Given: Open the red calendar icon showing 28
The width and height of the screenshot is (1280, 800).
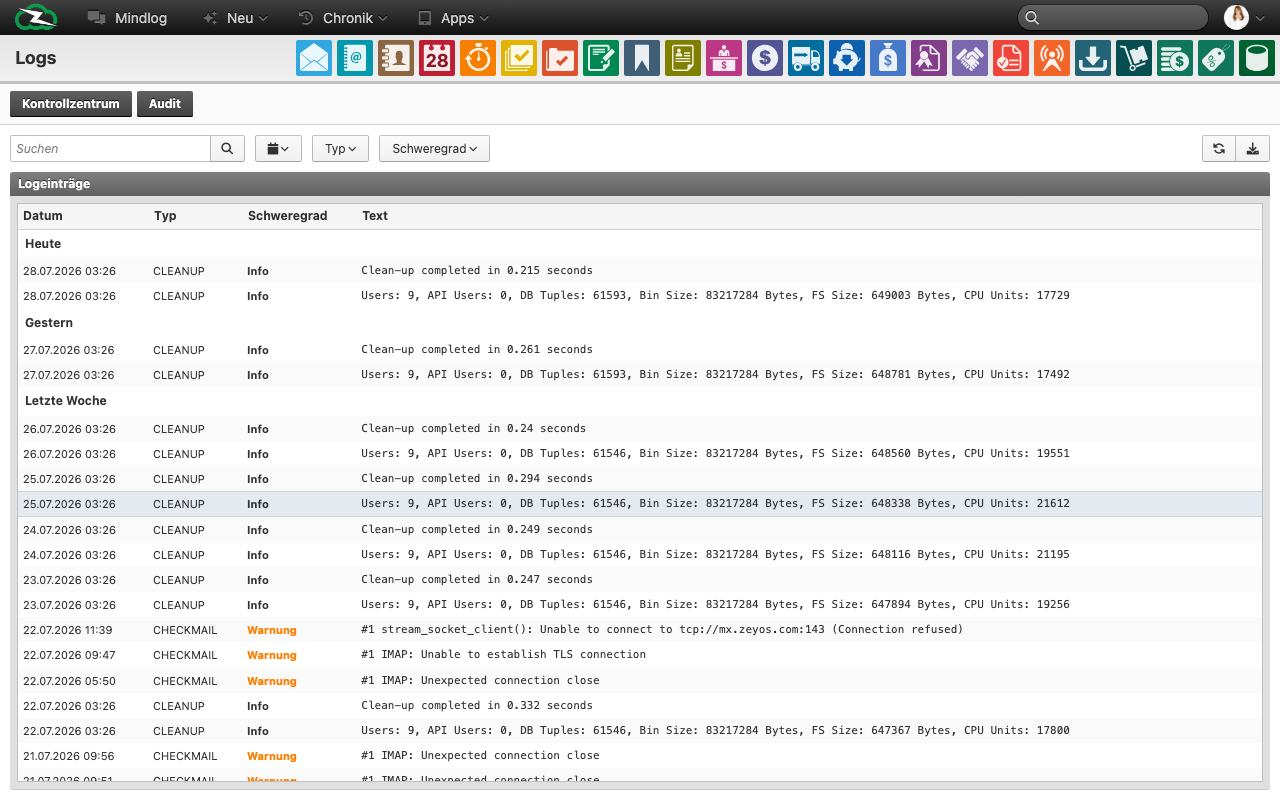Looking at the screenshot, I should 437,58.
